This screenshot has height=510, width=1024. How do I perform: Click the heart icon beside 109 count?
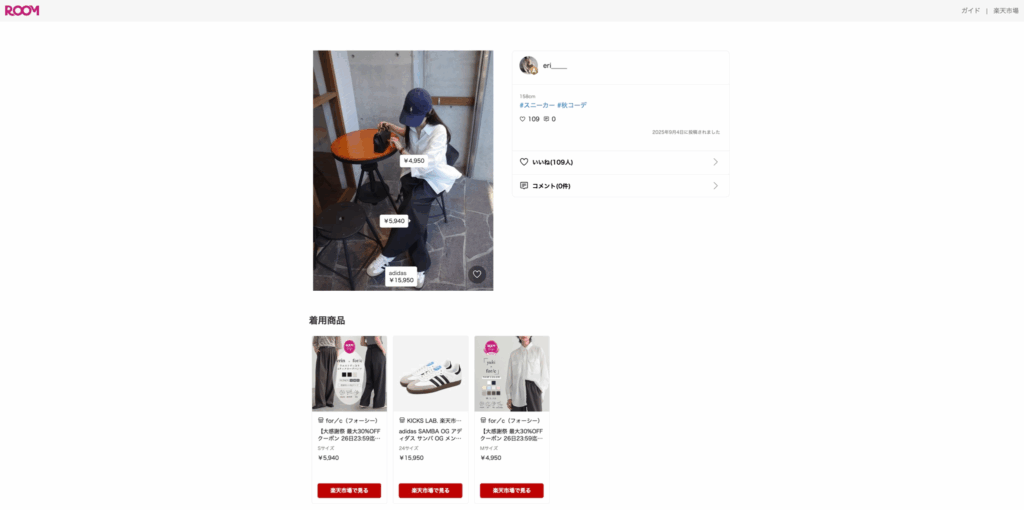tap(522, 119)
